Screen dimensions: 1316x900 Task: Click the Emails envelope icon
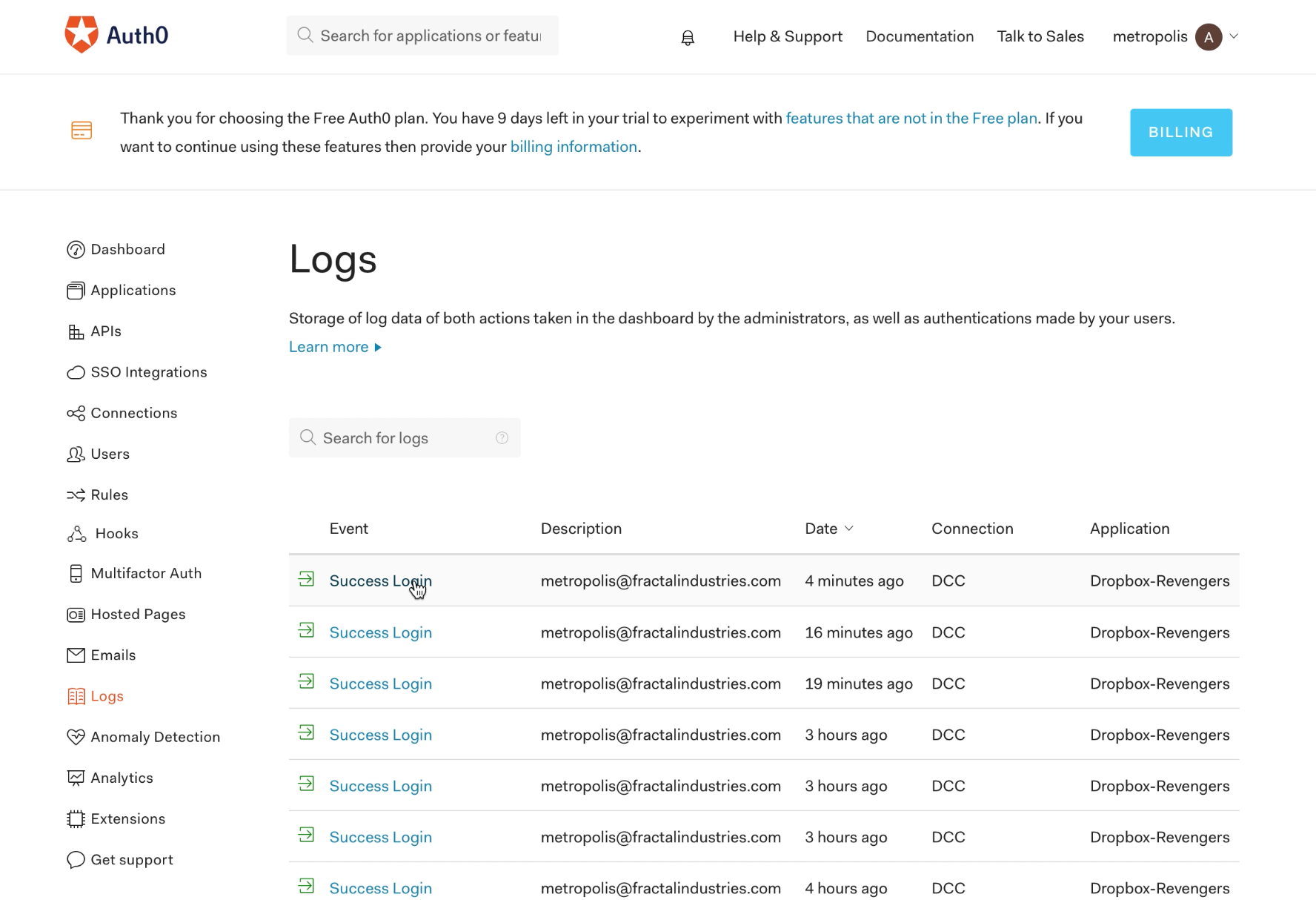[x=76, y=655]
